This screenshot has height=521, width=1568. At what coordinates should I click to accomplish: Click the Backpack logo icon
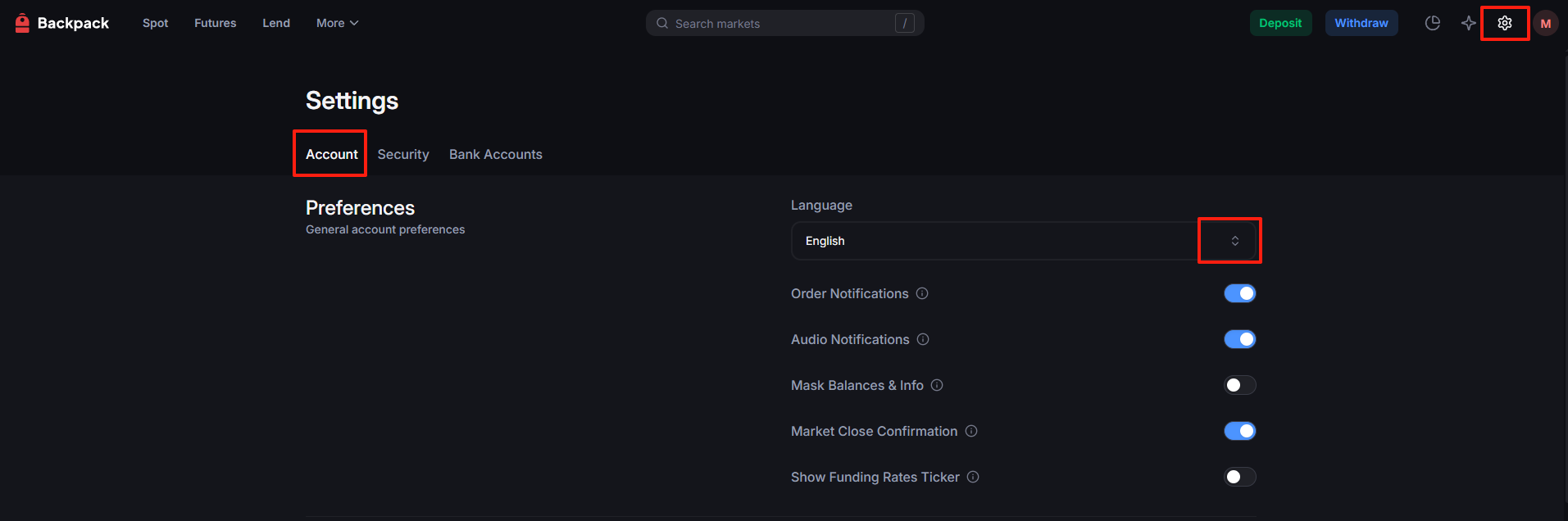[23, 23]
